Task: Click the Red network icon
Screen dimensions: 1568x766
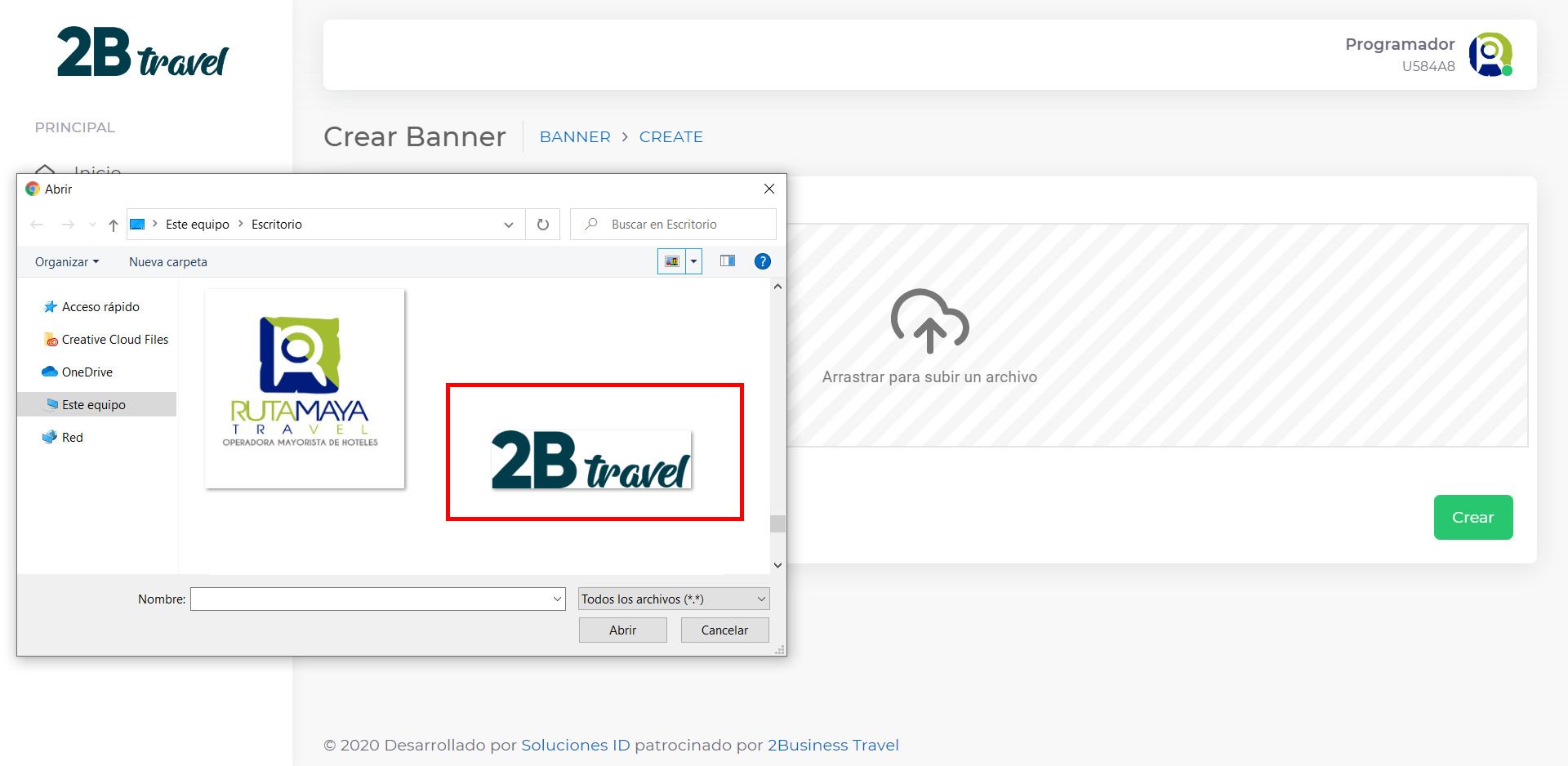Action: coord(50,437)
